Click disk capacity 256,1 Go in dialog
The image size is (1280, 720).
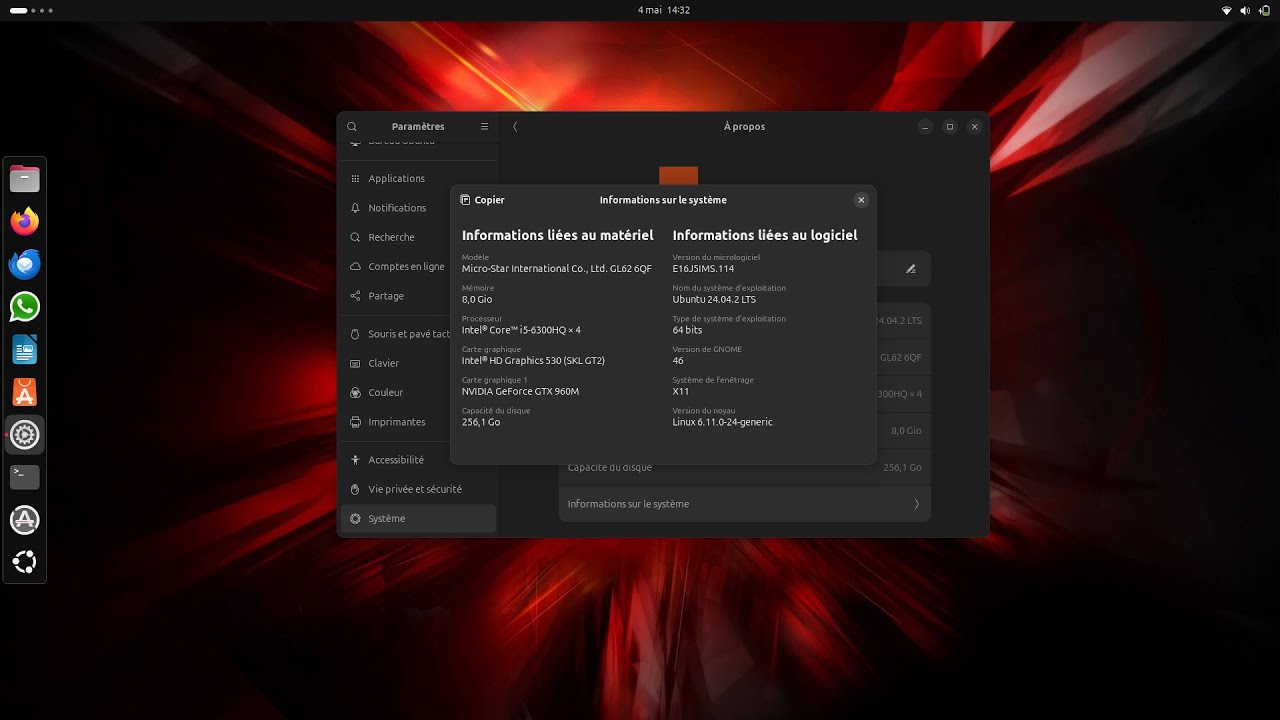481,422
